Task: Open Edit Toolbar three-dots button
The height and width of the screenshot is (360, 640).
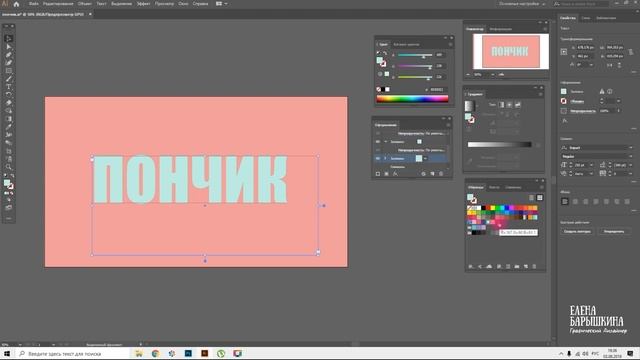Action: [x=9, y=218]
